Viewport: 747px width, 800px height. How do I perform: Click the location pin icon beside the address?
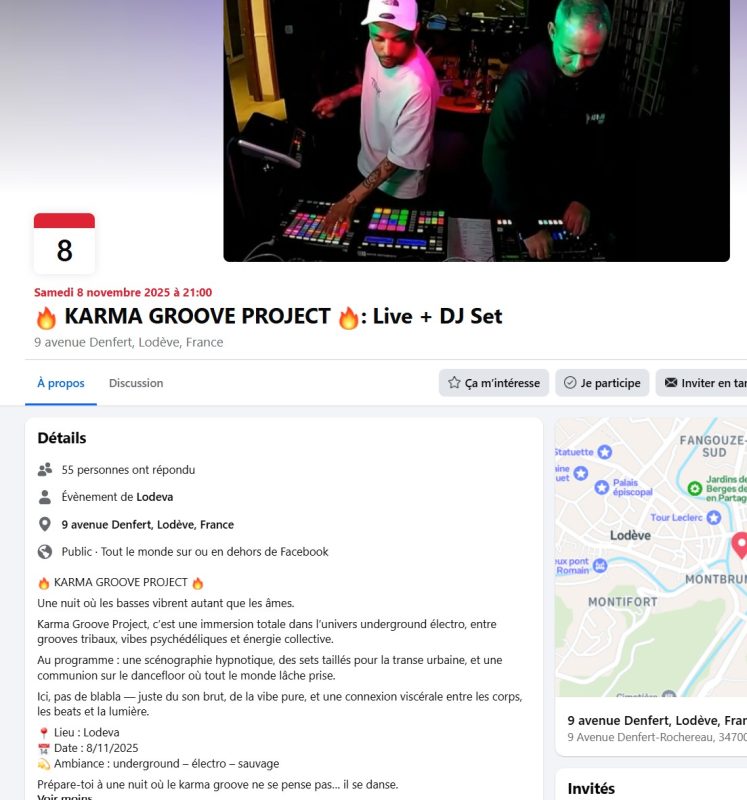[45, 524]
